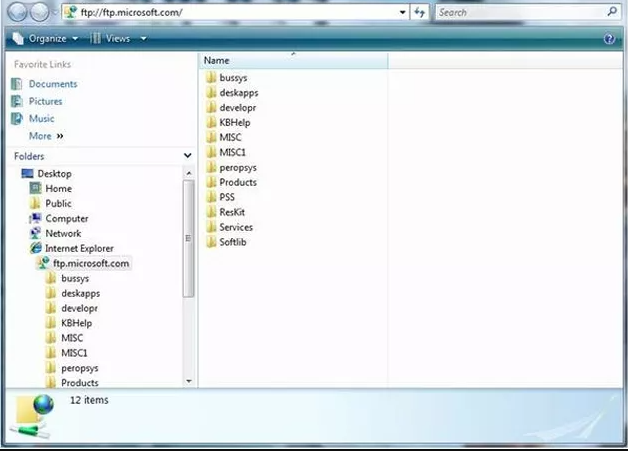Click the Pictures icon in Favorite Links

click(17, 101)
